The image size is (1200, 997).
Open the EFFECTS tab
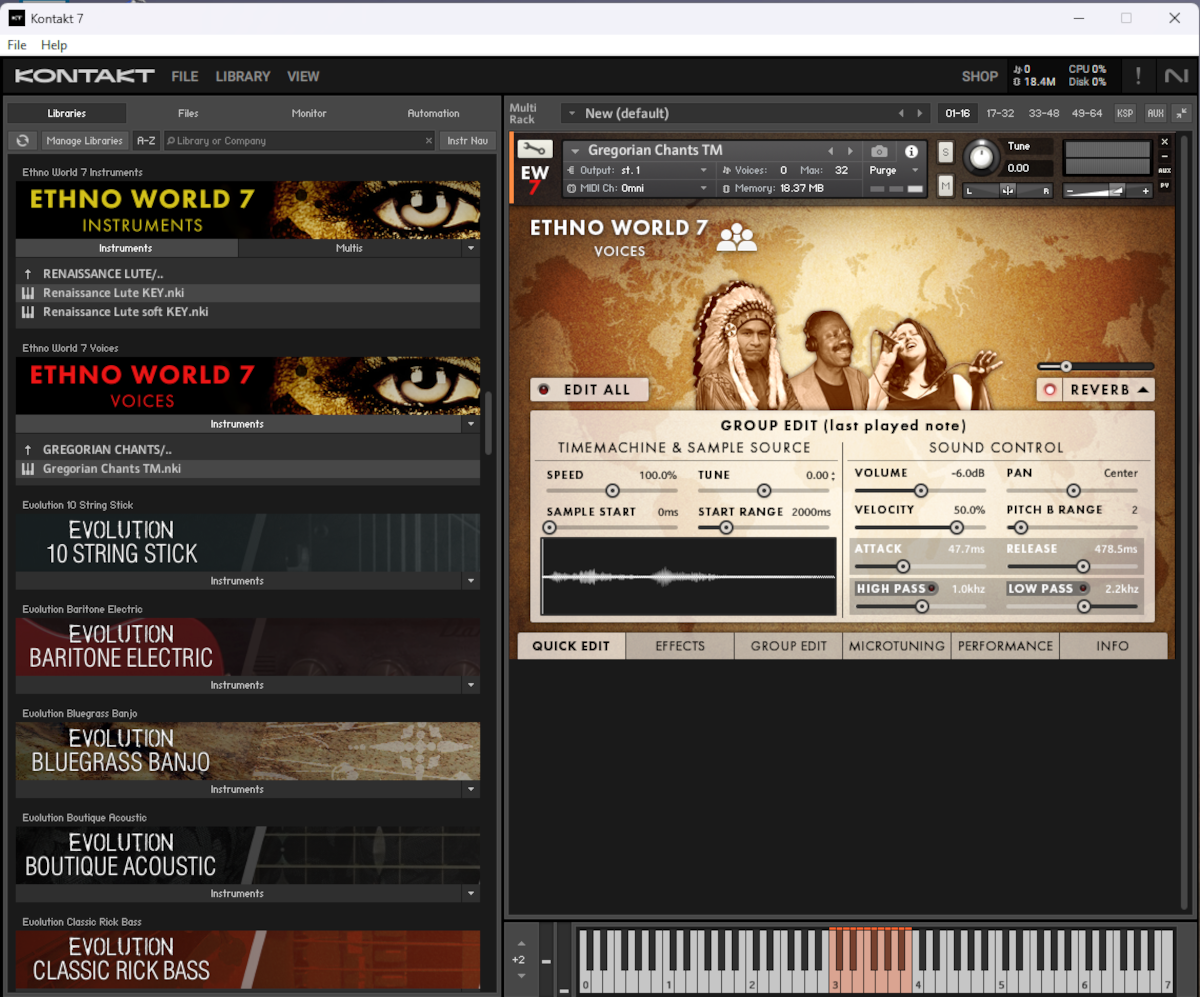pos(680,646)
